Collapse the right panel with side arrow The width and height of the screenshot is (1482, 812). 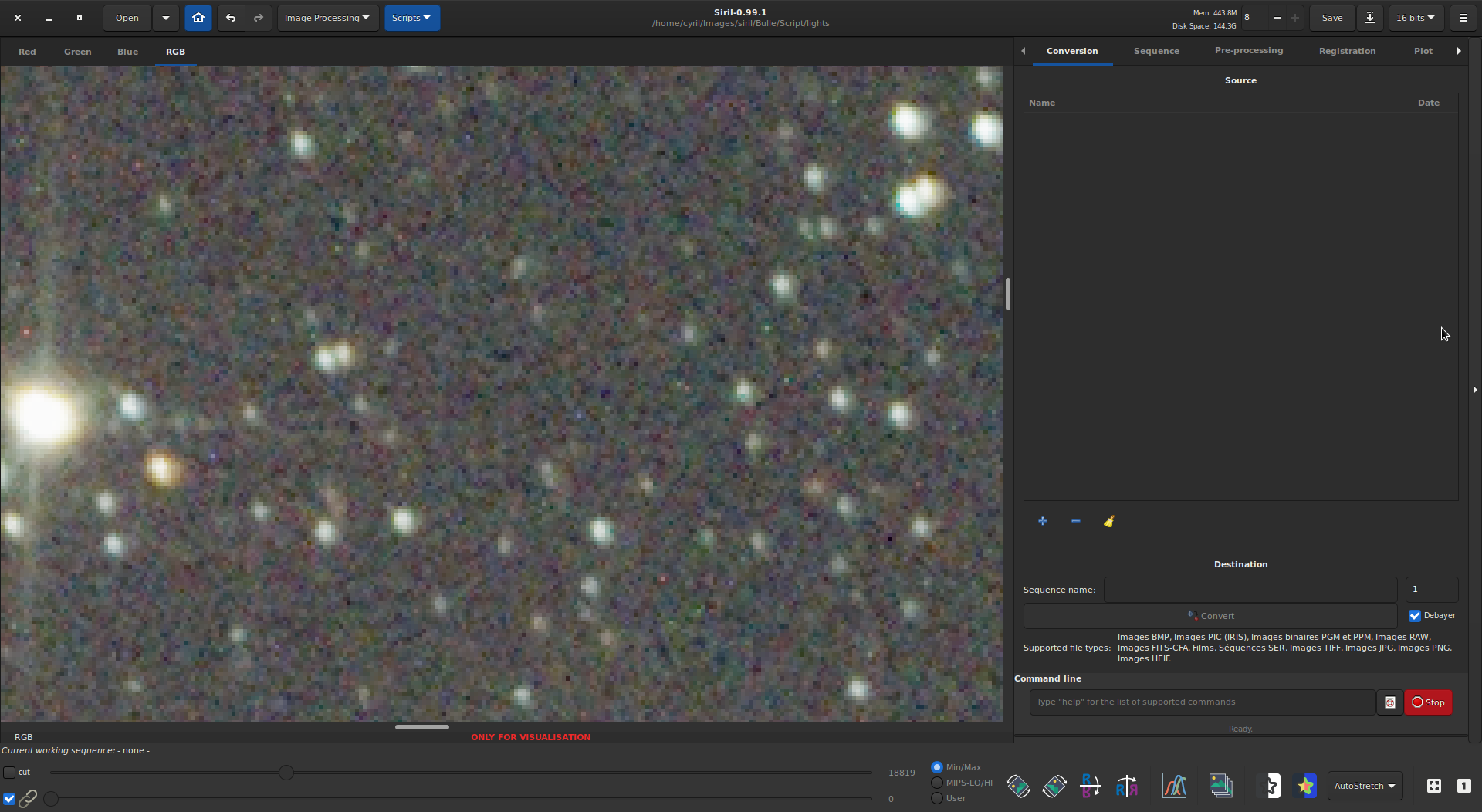point(1474,390)
